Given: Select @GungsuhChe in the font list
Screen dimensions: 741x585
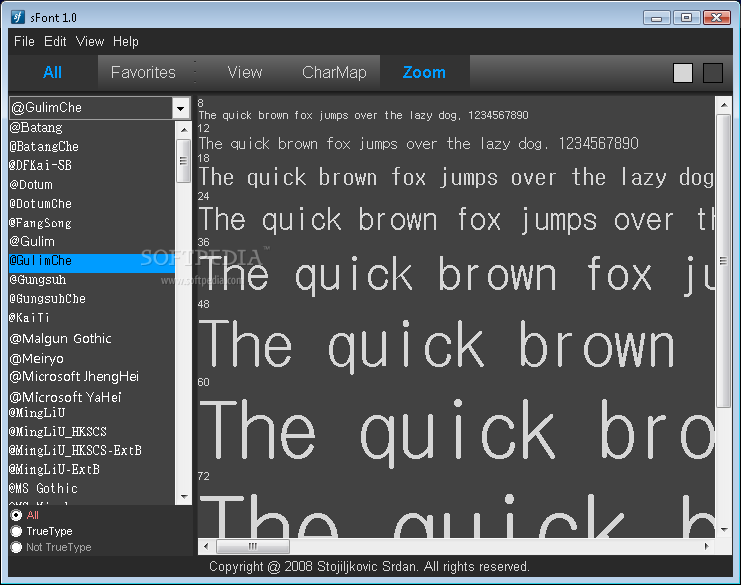Looking at the screenshot, I should (92, 299).
